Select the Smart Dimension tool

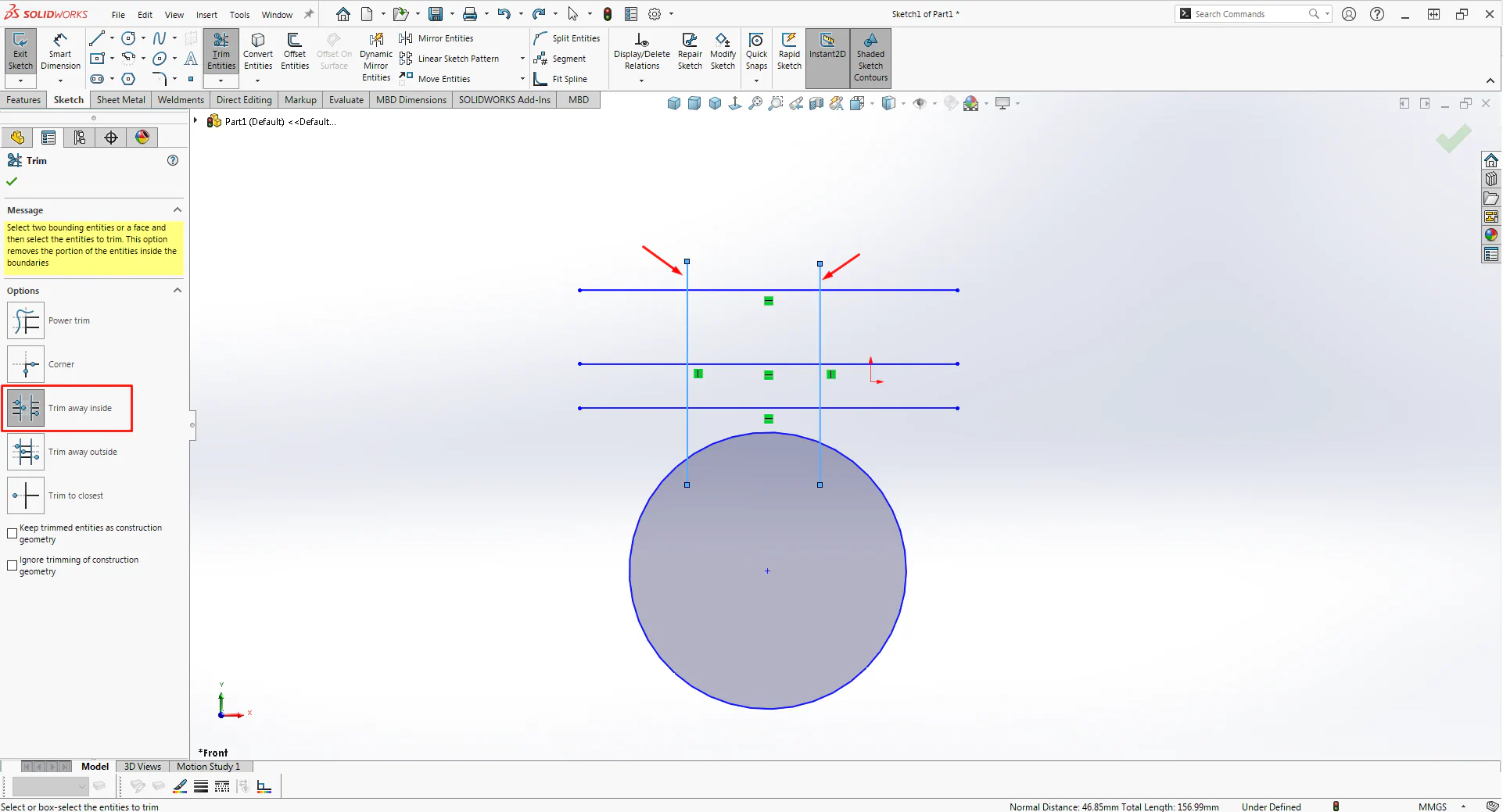[60, 52]
